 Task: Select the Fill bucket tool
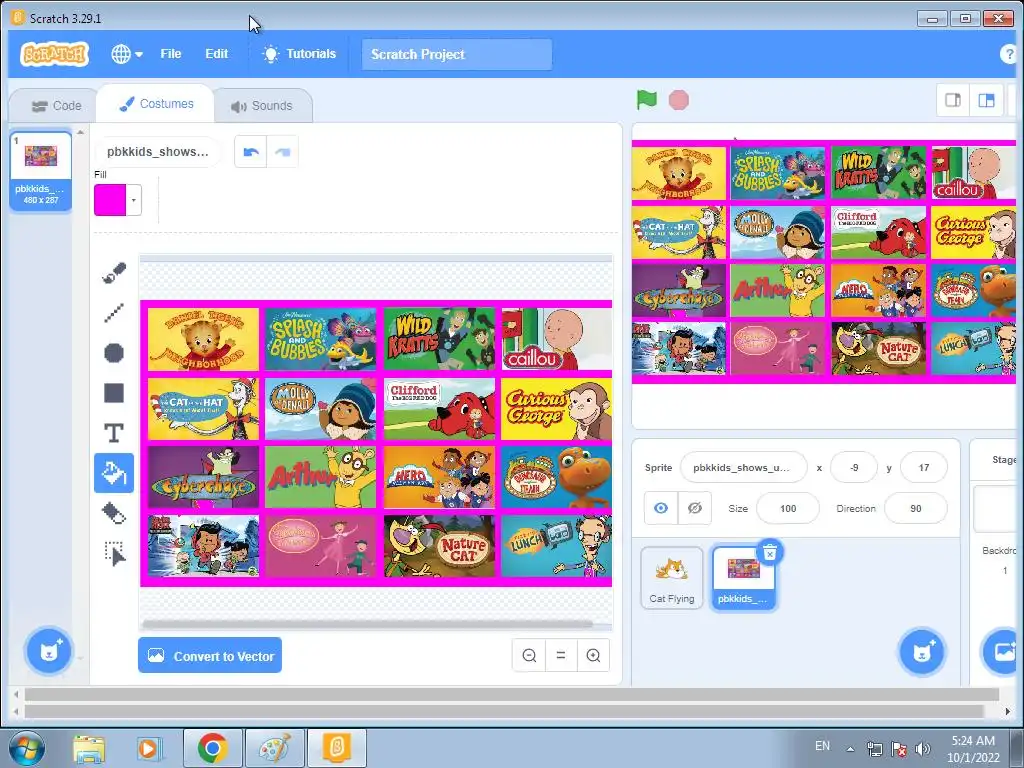point(114,473)
